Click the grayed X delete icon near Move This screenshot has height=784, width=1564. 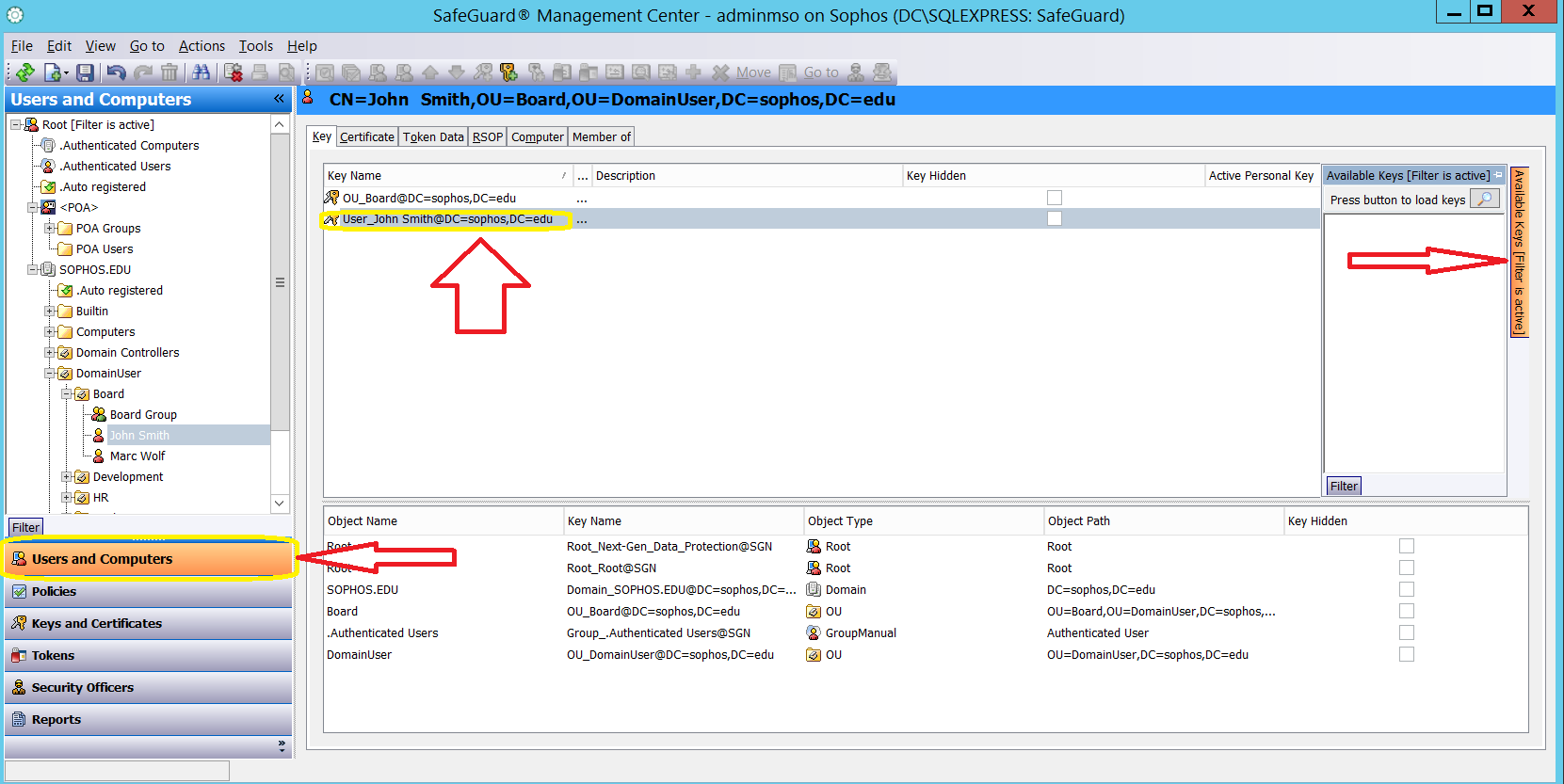pos(721,72)
